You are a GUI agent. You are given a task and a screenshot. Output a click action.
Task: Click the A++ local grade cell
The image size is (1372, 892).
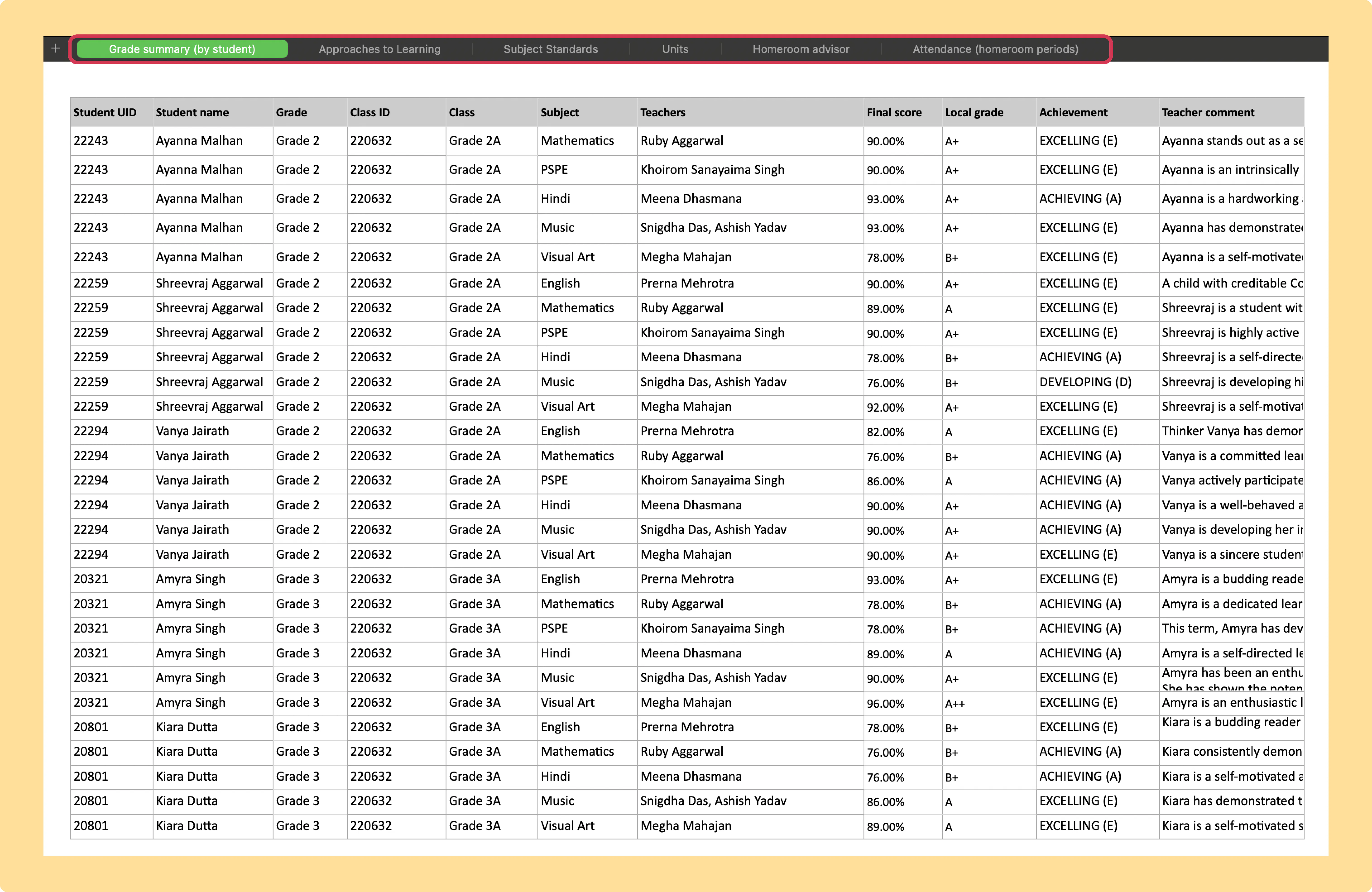click(989, 703)
